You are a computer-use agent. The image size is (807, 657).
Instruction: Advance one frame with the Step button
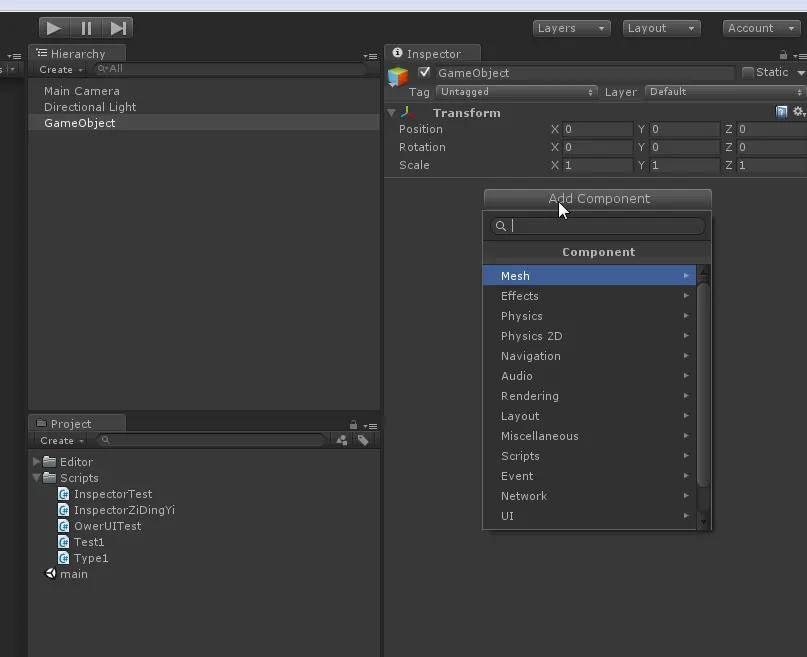[118, 28]
